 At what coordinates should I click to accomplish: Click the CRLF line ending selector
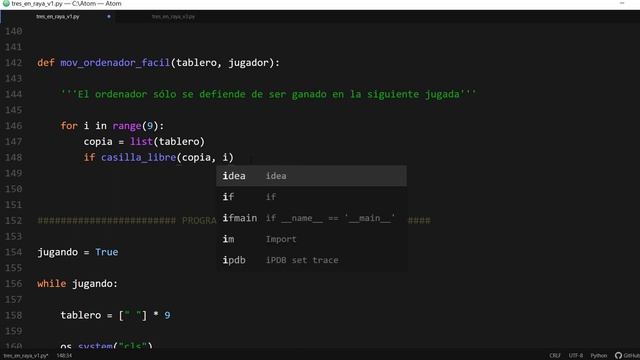click(x=555, y=356)
